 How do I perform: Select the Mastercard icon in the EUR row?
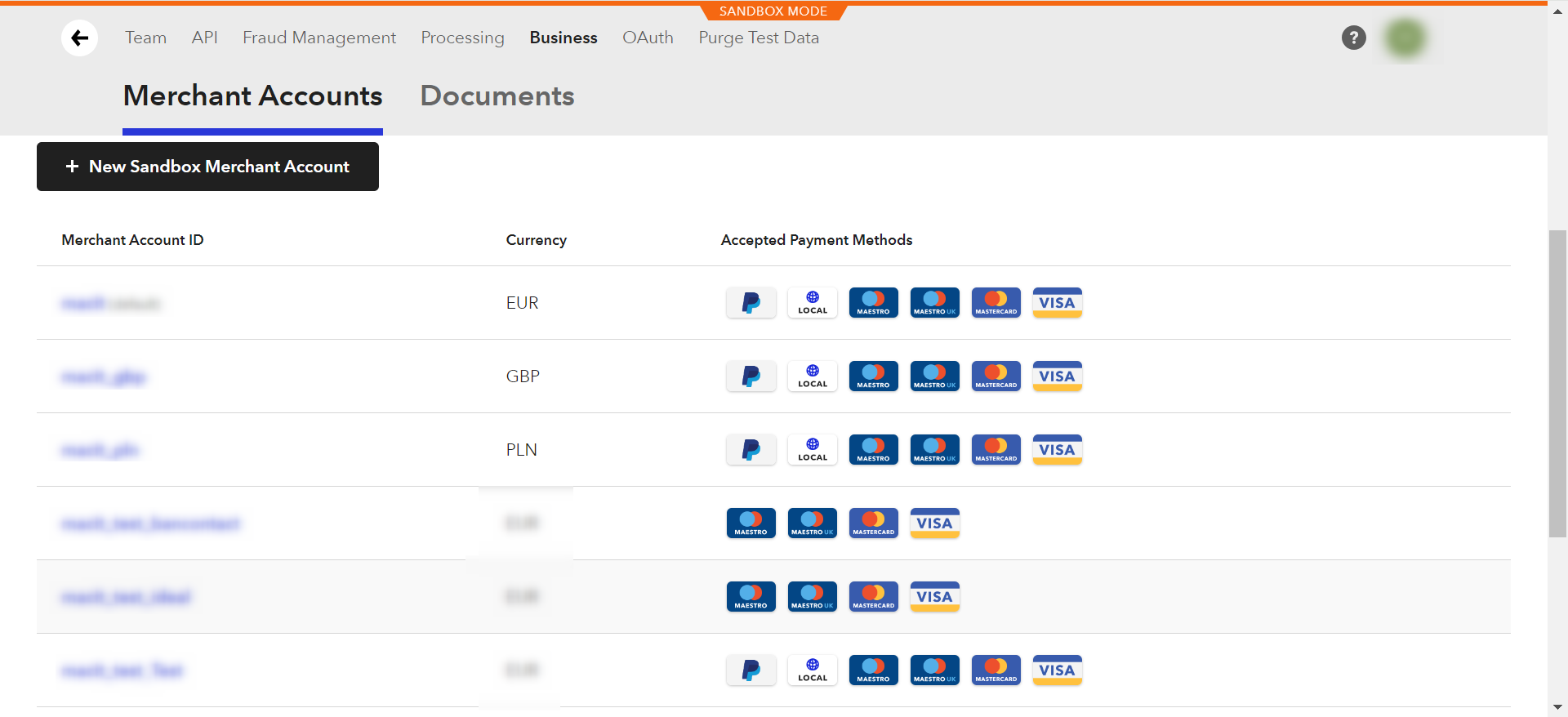[x=996, y=303]
